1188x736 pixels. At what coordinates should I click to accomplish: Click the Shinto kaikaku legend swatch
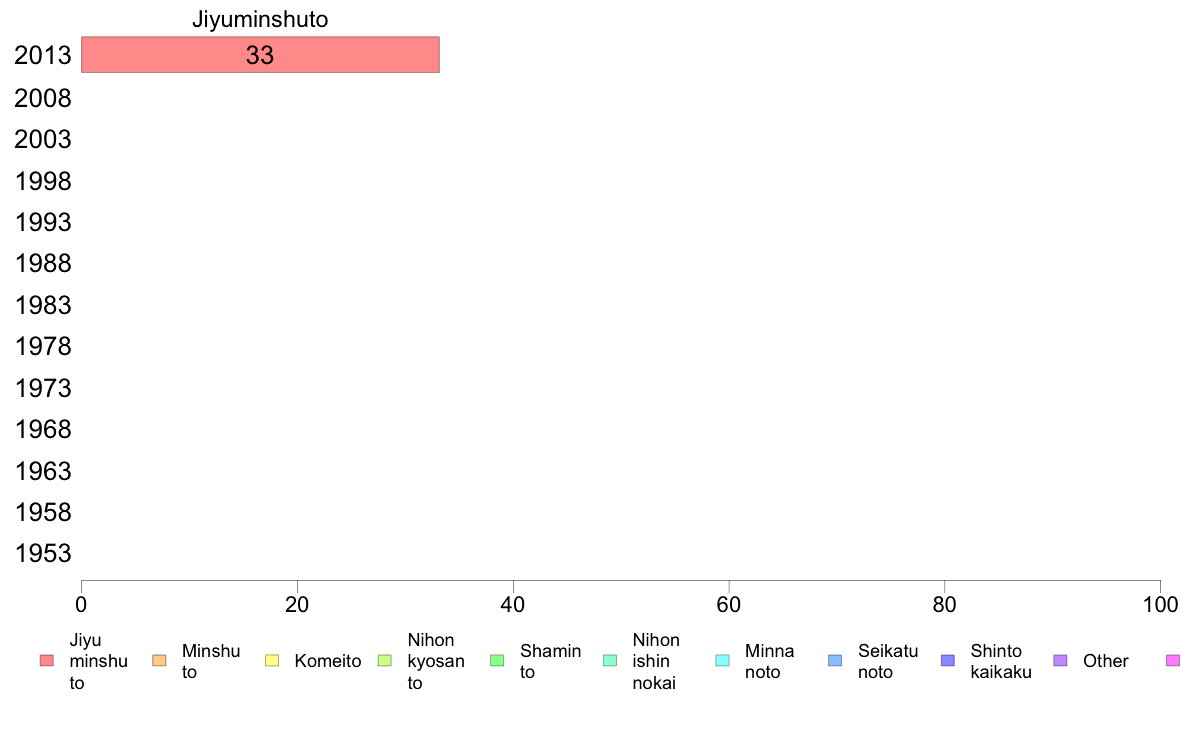tap(948, 660)
